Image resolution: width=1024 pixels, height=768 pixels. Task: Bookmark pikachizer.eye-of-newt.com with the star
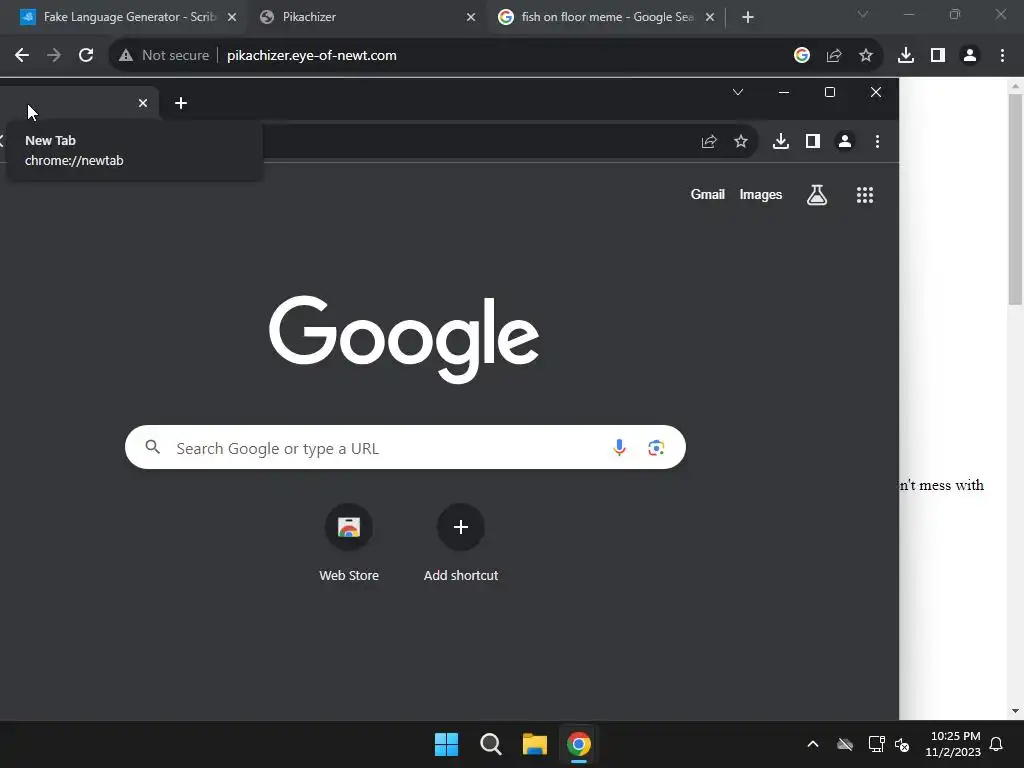tap(866, 56)
